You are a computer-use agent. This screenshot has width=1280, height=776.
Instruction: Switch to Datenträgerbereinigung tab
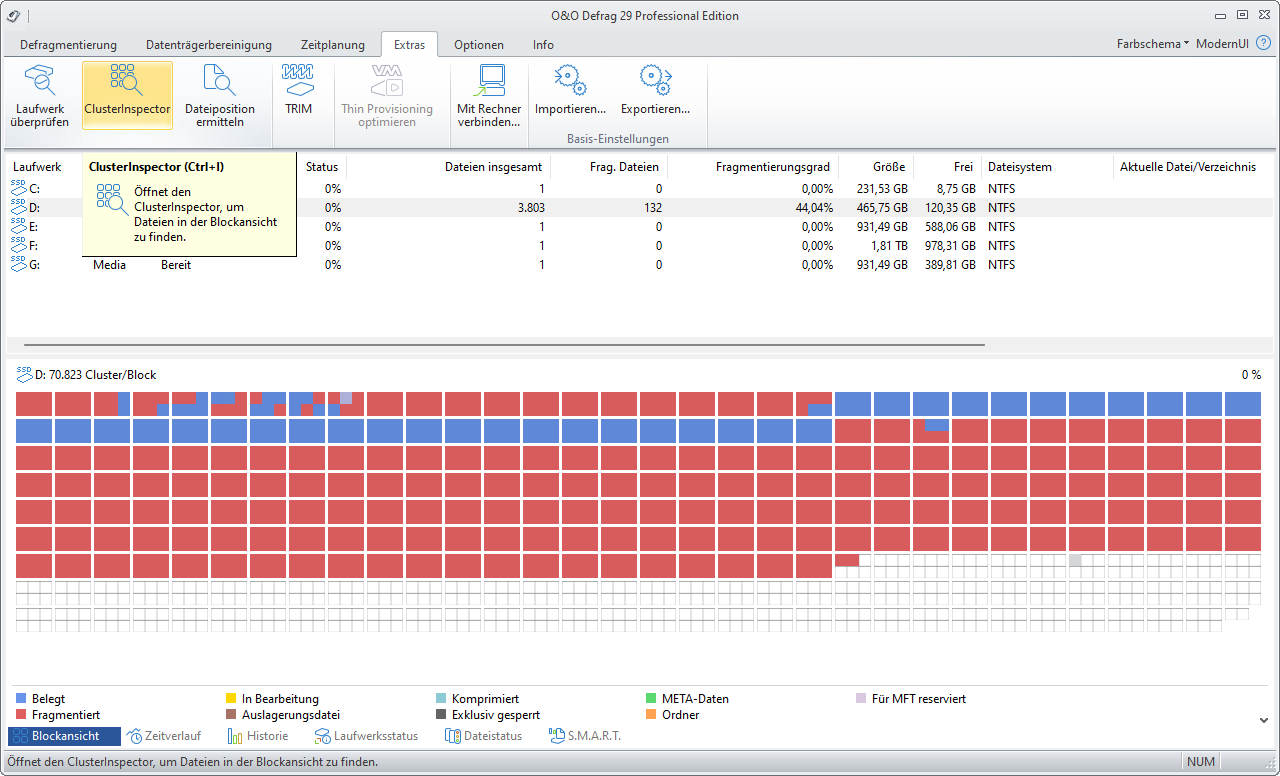209,45
